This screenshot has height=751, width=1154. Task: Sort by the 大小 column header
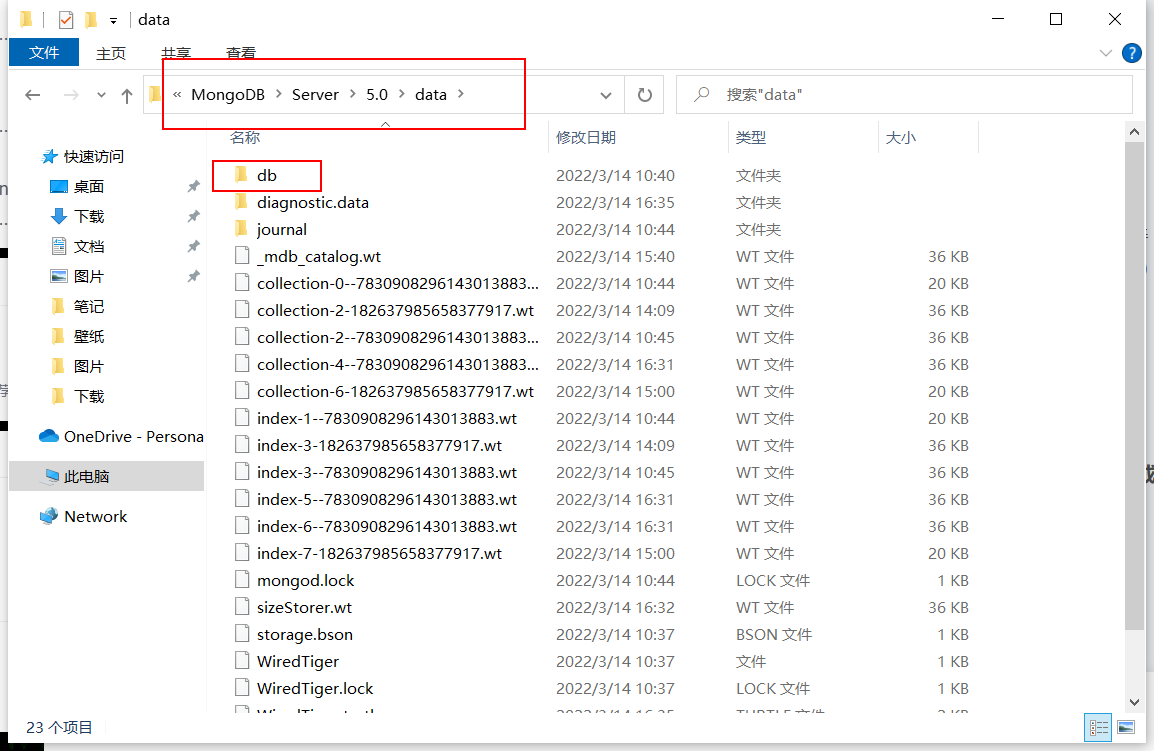click(901, 138)
